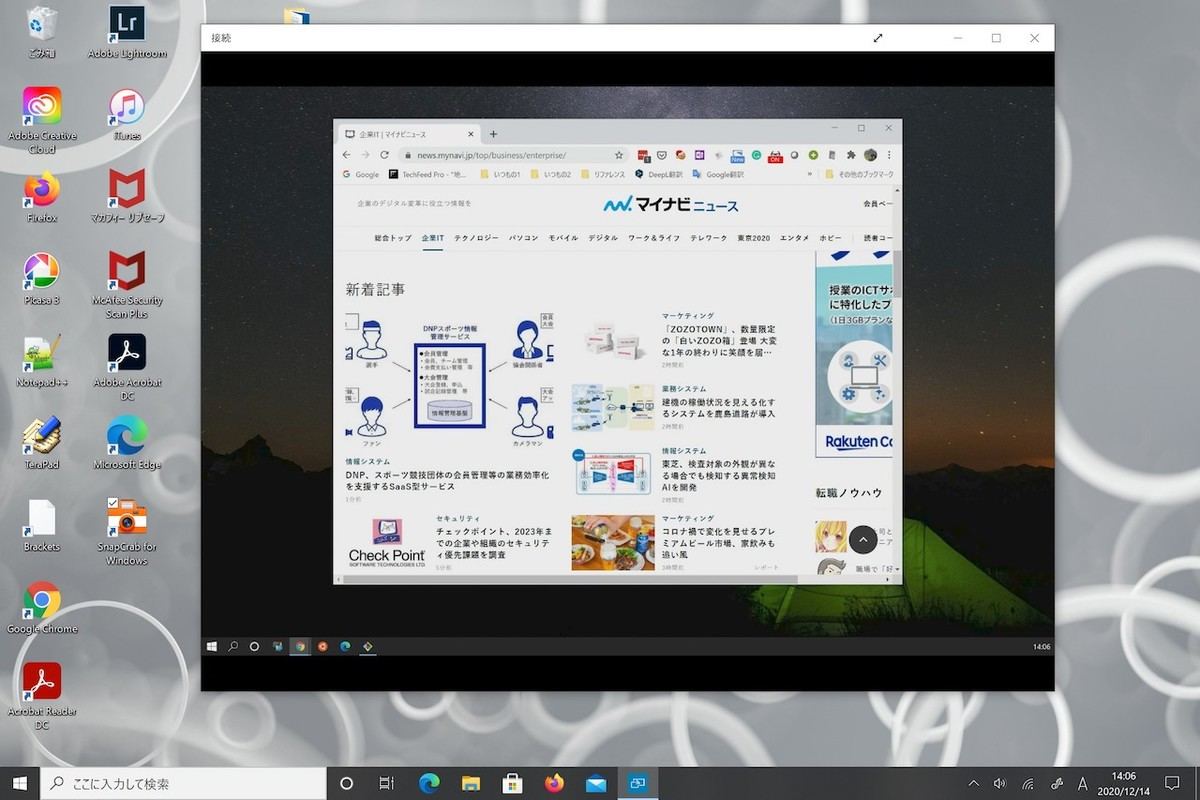Select the テレワーク navigation item
Viewport: 1200px width, 800px height.
click(709, 238)
